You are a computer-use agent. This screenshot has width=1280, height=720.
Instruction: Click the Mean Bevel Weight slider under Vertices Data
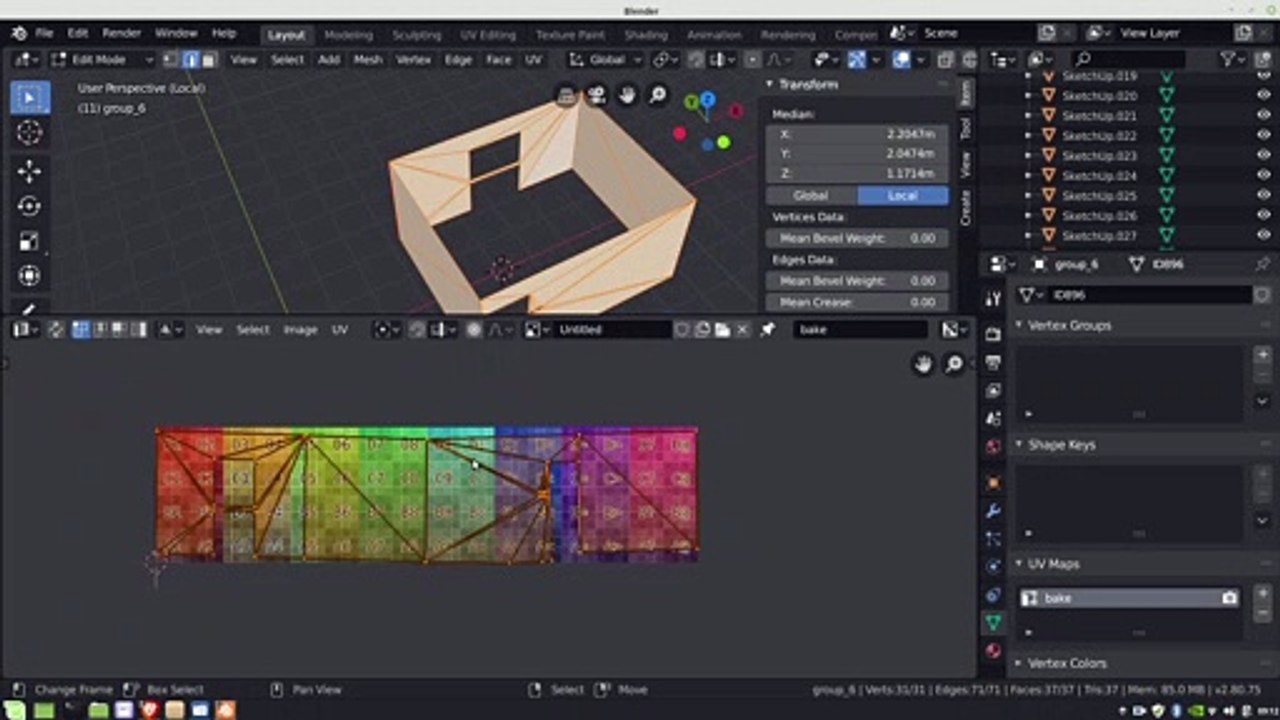pos(857,238)
